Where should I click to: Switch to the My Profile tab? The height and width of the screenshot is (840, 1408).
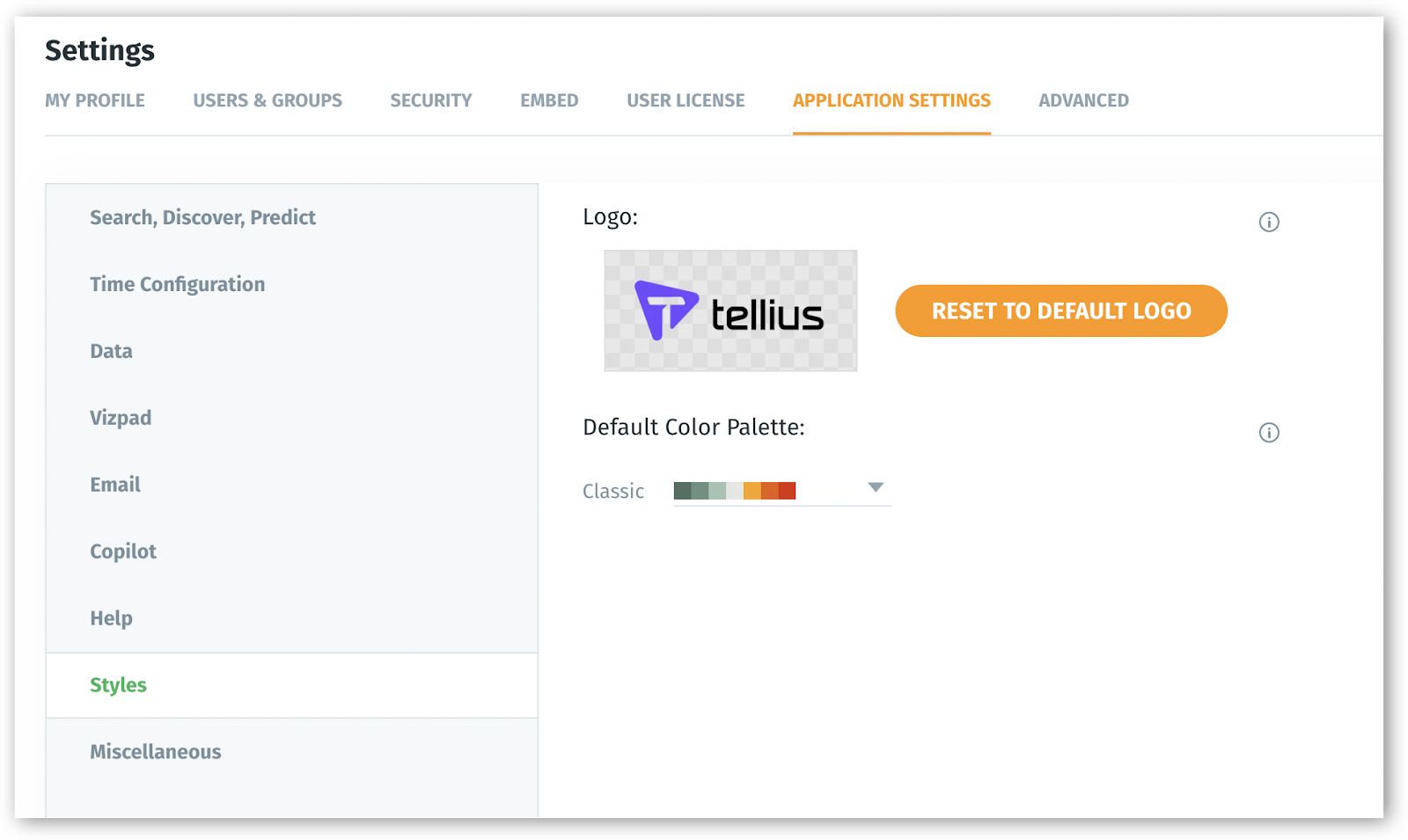point(95,100)
